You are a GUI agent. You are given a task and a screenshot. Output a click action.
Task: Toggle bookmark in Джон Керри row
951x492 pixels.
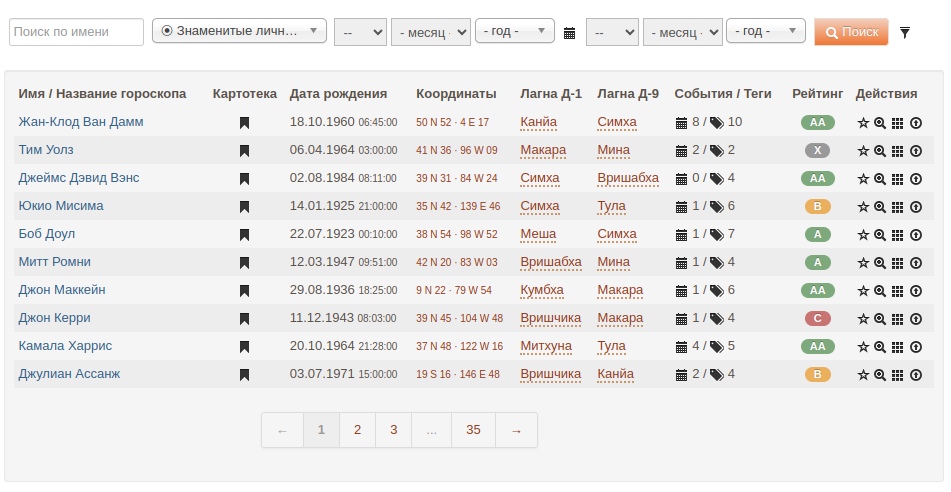point(244,318)
